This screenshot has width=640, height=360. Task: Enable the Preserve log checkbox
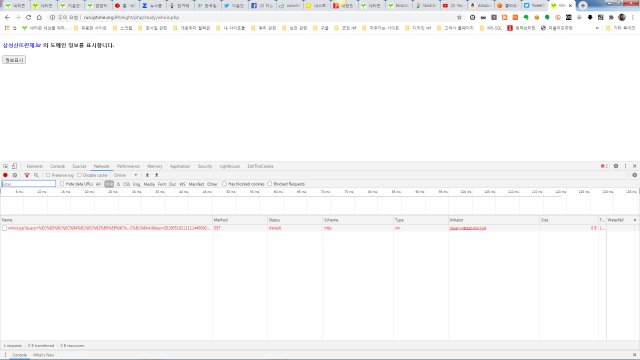click(x=48, y=175)
